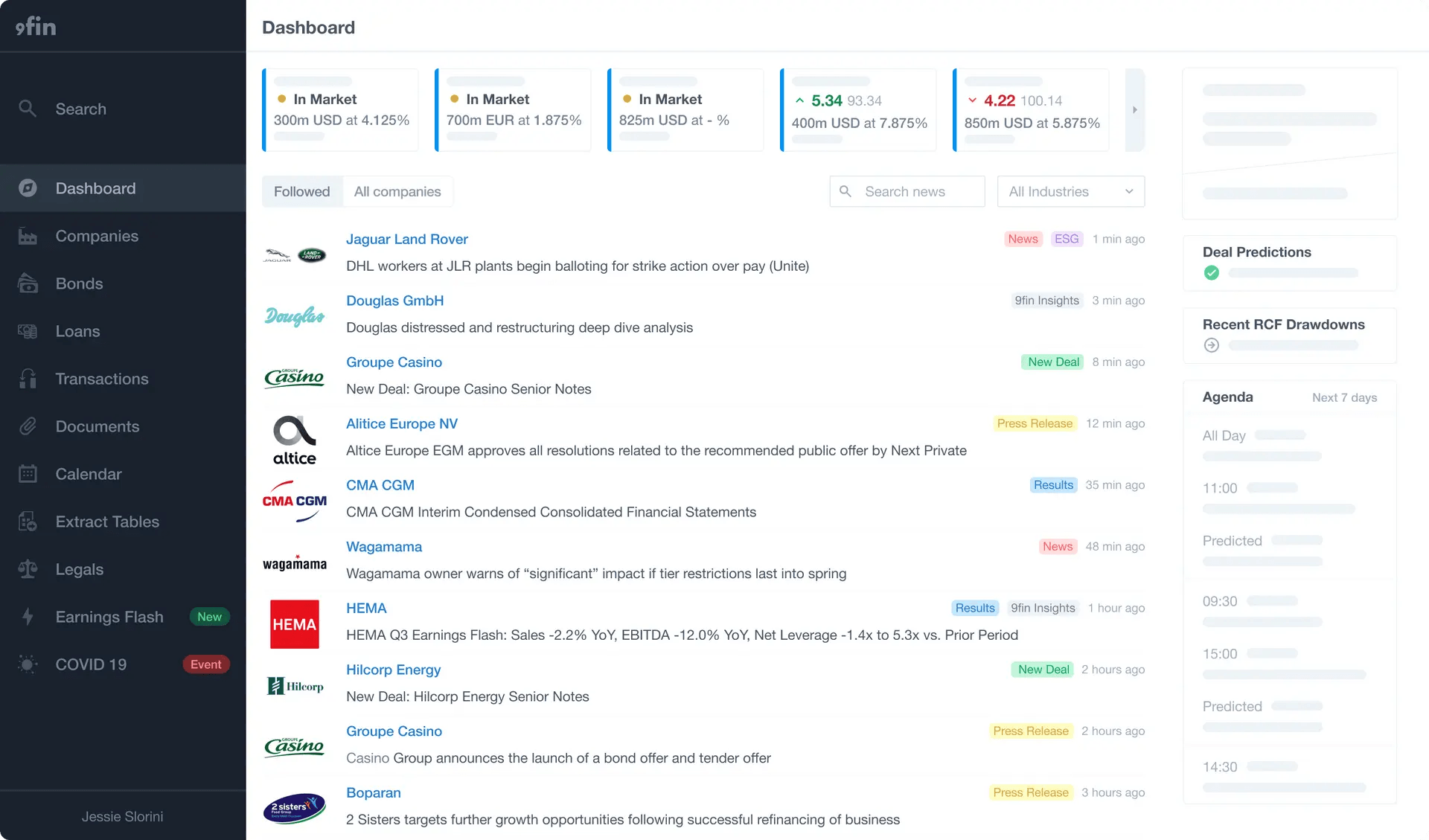Click the Altice logo thumbnail
The image size is (1429, 840).
pos(295,440)
